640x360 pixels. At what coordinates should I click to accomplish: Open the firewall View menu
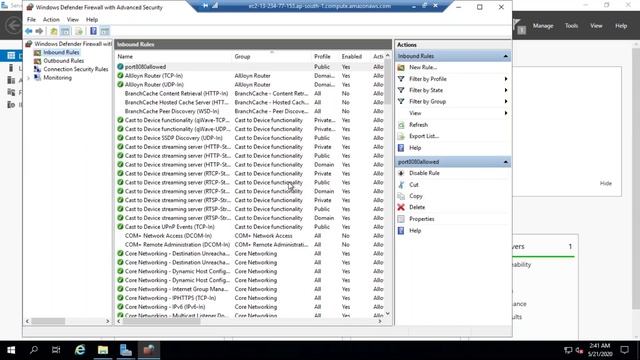pos(73,20)
